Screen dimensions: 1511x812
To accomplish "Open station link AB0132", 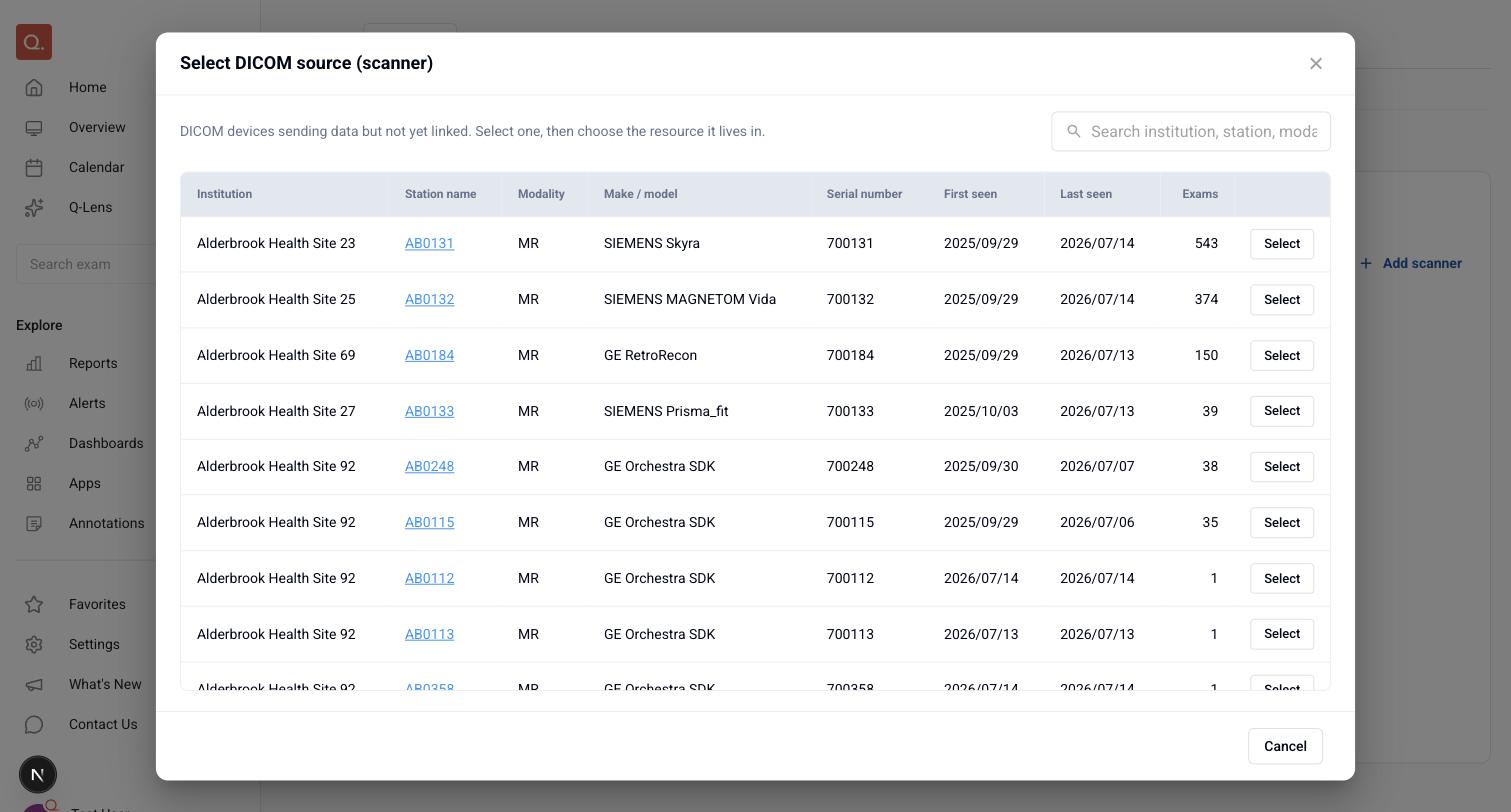I will click(429, 299).
